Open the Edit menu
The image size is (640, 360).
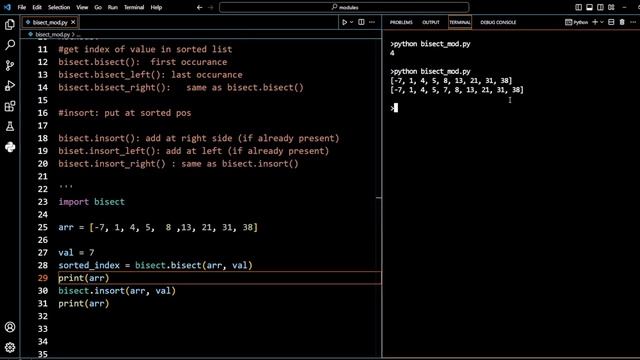(x=37, y=7)
